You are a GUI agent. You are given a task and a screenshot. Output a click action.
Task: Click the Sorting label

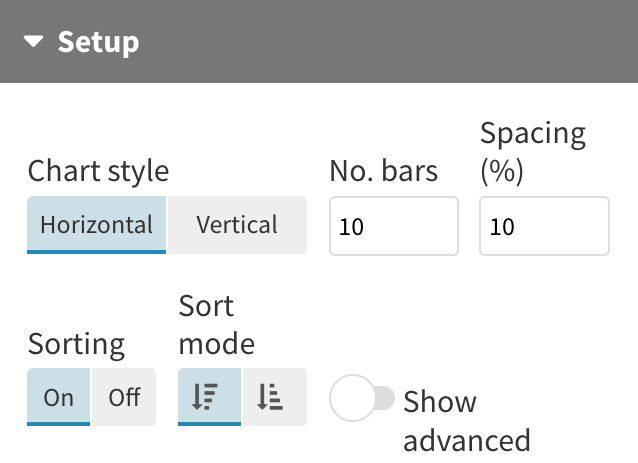(76, 344)
